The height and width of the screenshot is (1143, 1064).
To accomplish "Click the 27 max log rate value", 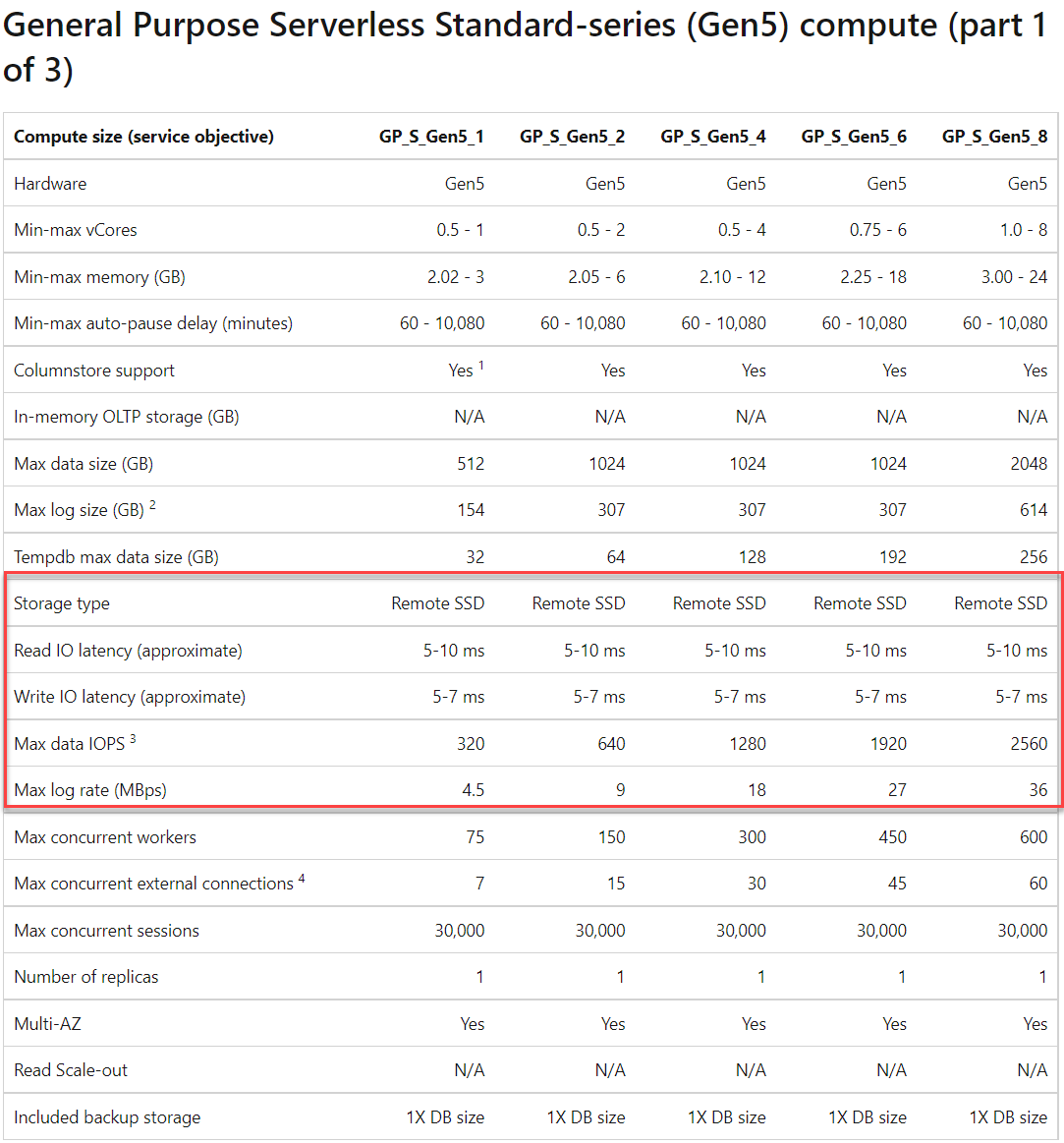I will (x=897, y=790).
